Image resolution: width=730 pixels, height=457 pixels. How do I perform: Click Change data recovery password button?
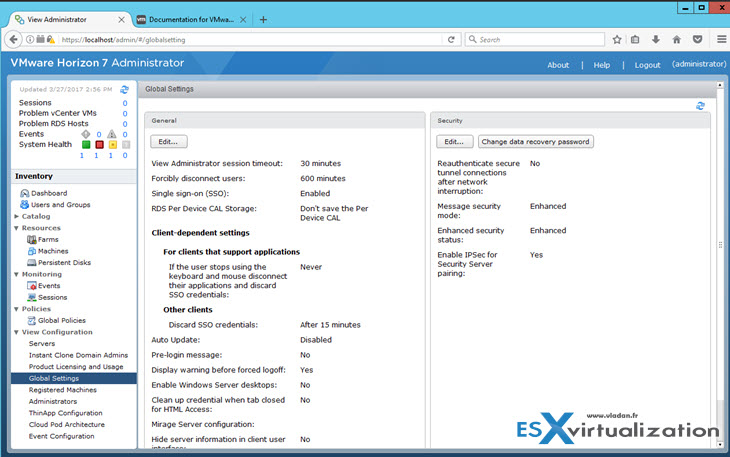click(x=535, y=142)
